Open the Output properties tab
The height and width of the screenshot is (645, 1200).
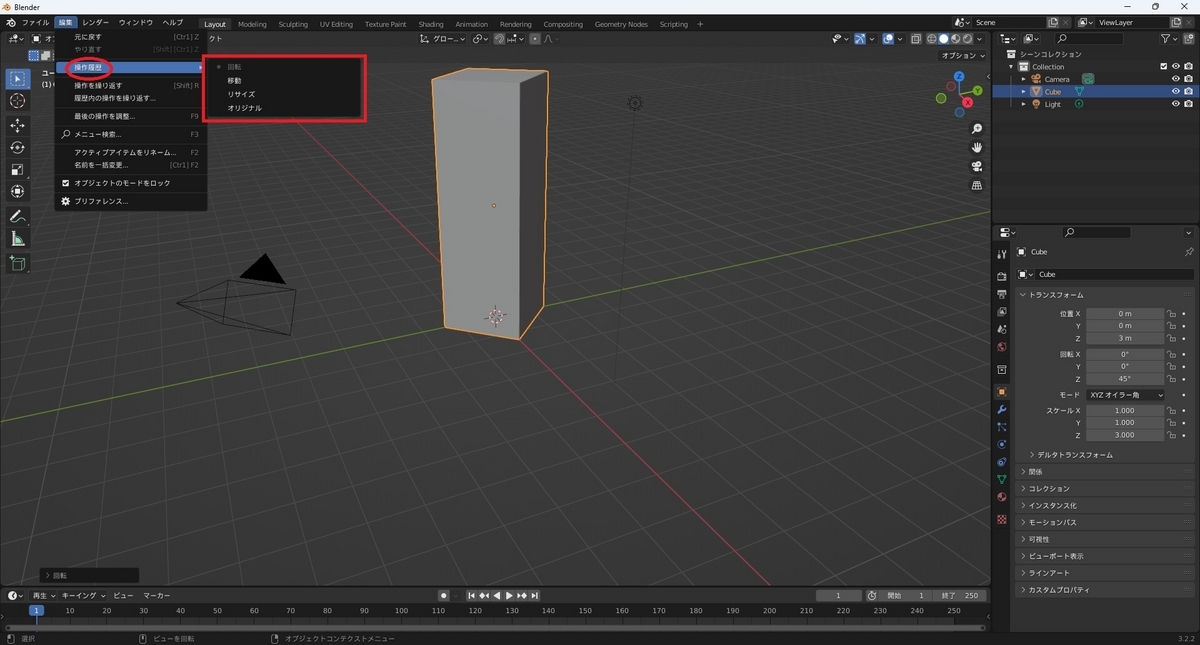coord(1001,294)
